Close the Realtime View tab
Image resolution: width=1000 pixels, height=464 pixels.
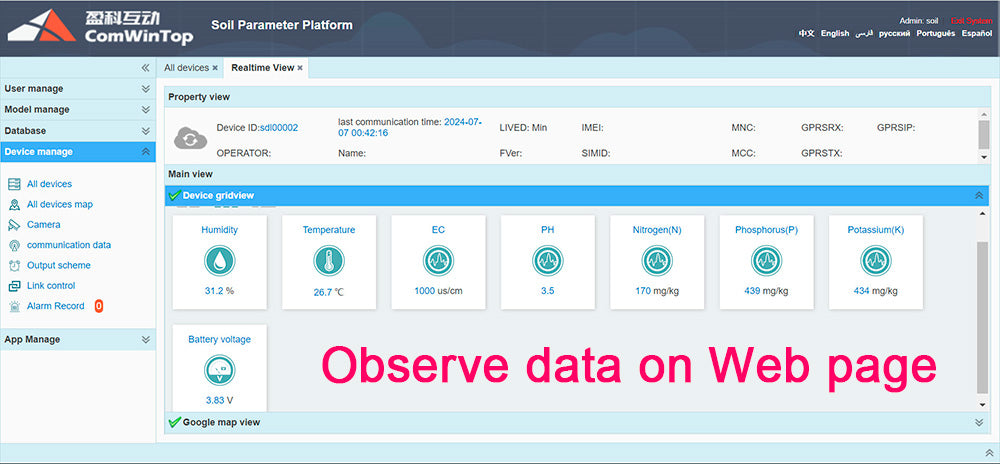pyautogui.click(x=300, y=68)
